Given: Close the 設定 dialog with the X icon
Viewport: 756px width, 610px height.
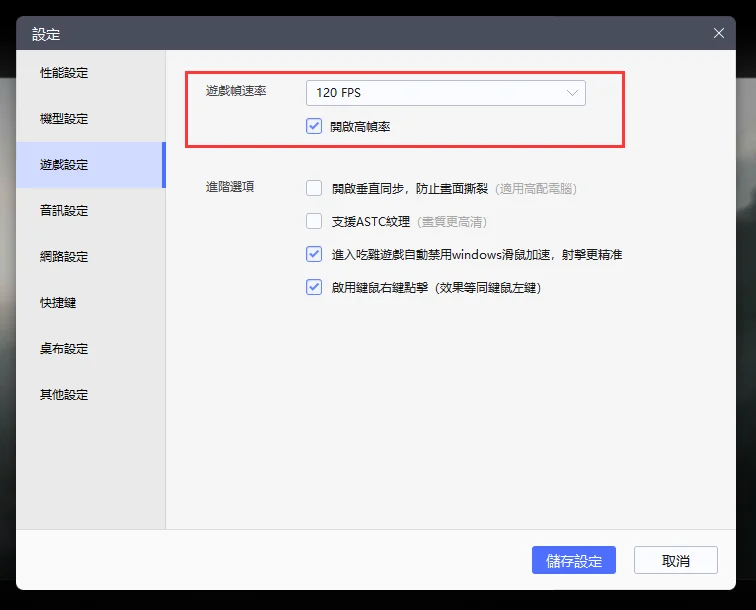Looking at the screenshot, I should tap(719, 33).
